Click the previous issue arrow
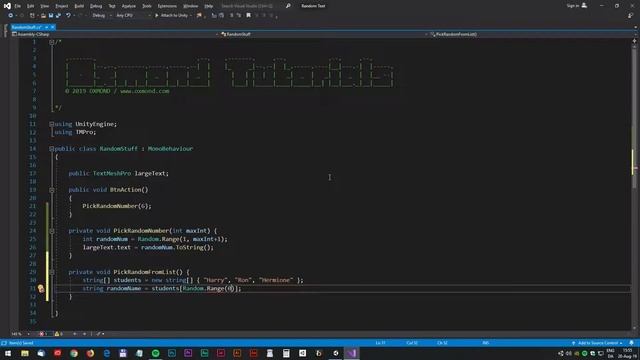This screenshot has width=640, height=360. pos(75,334)
